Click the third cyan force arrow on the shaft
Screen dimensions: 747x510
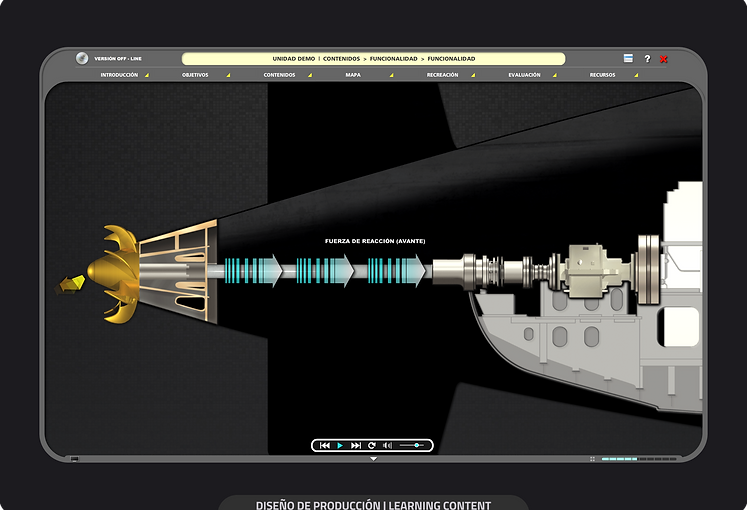pos(396,270)
